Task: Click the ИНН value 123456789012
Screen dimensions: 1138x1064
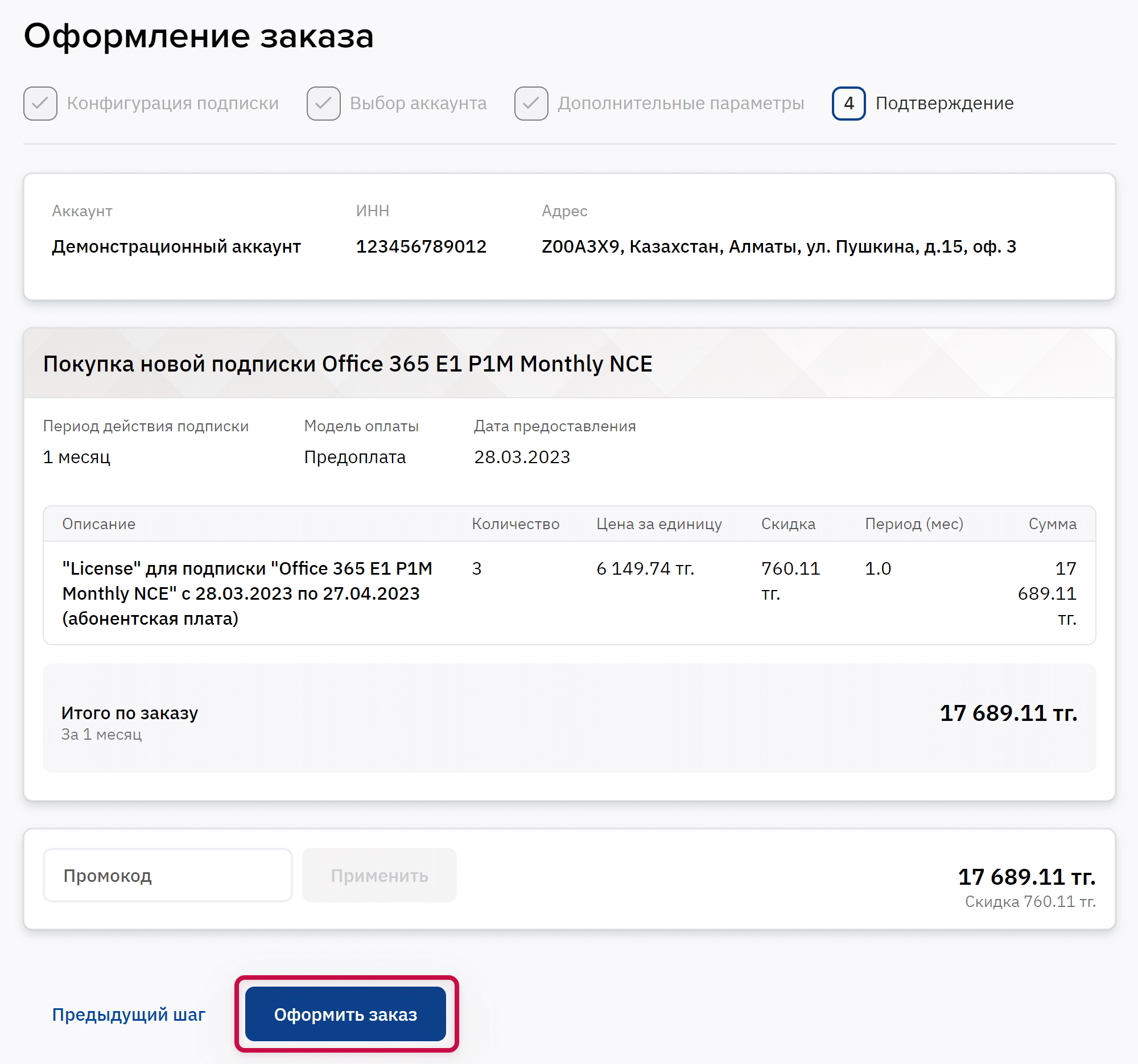Action: point(420,247)
